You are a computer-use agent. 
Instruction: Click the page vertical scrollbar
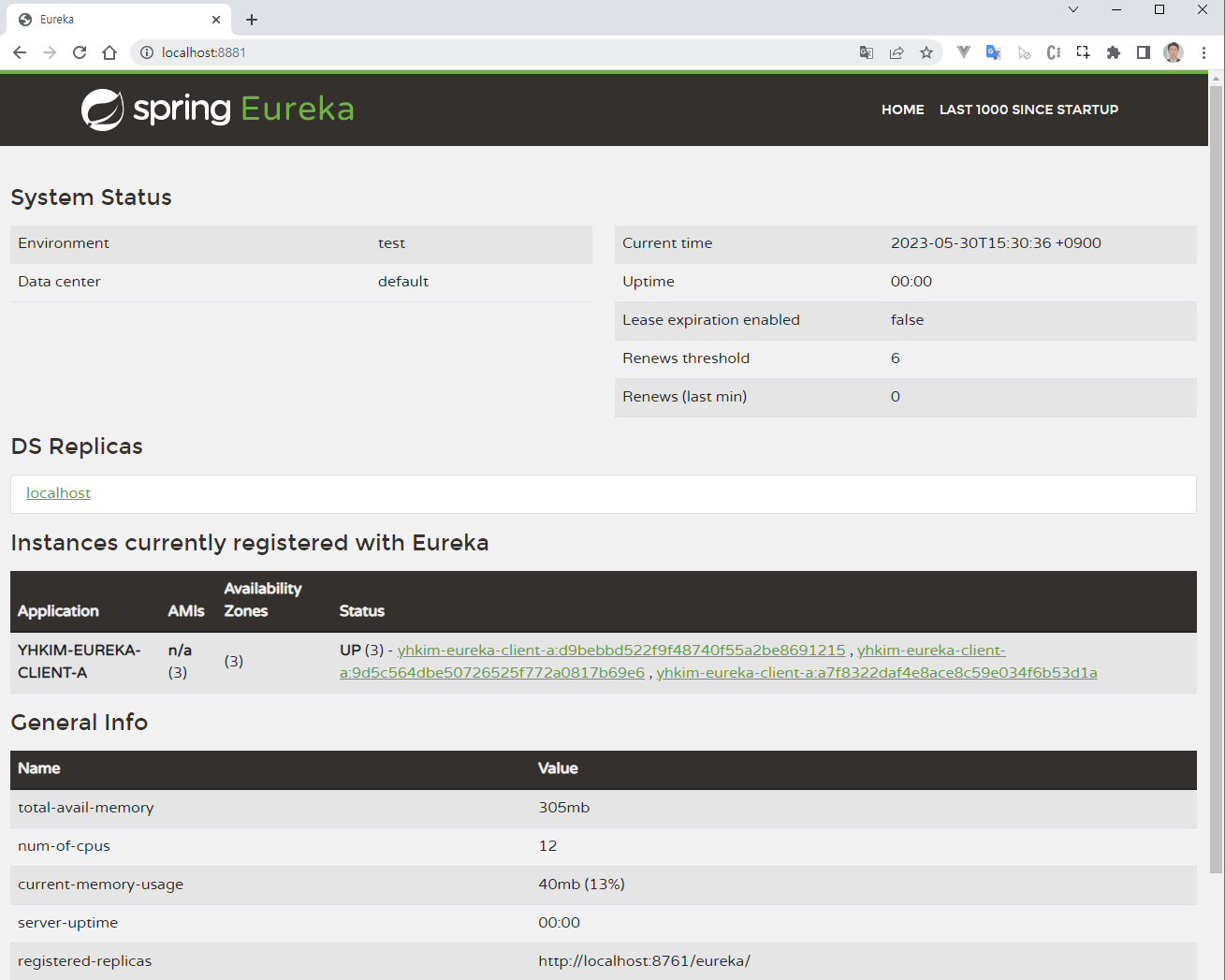[1217, 478]
